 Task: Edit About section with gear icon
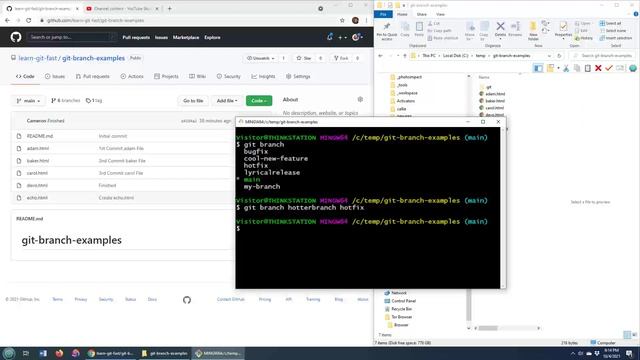(x=360, y=100)
